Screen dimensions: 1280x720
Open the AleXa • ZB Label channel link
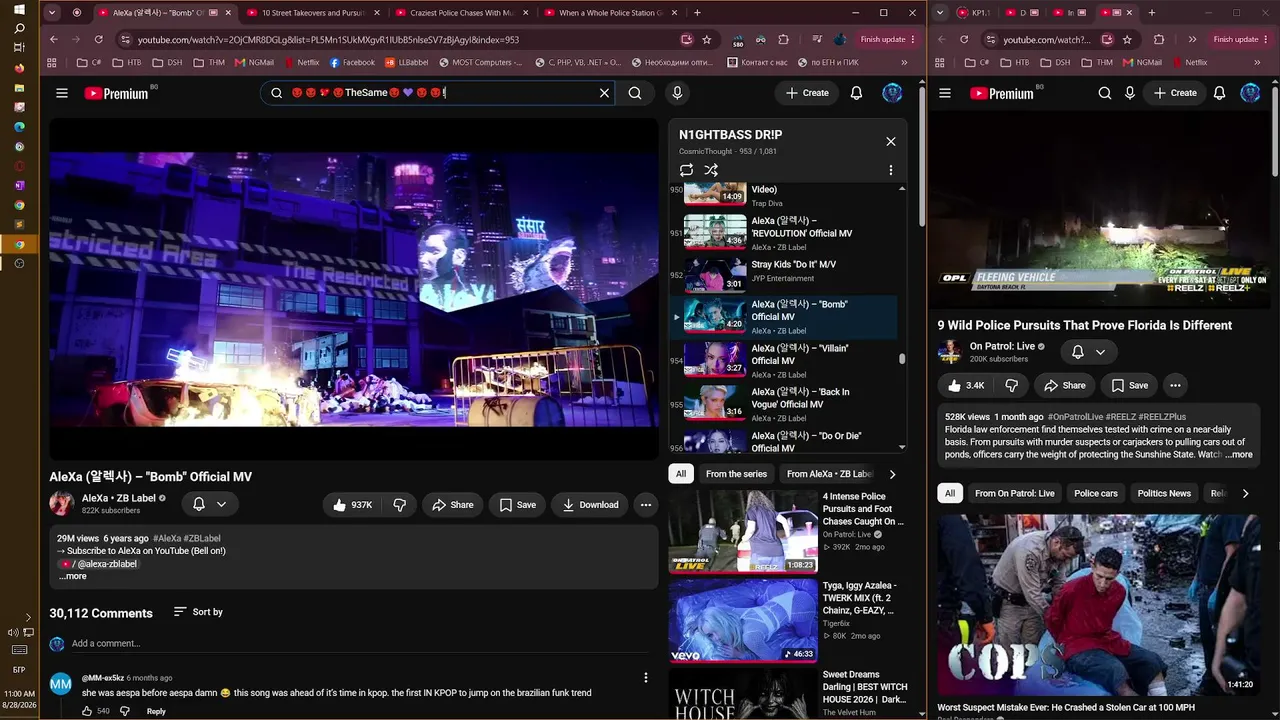click(118, 498)
